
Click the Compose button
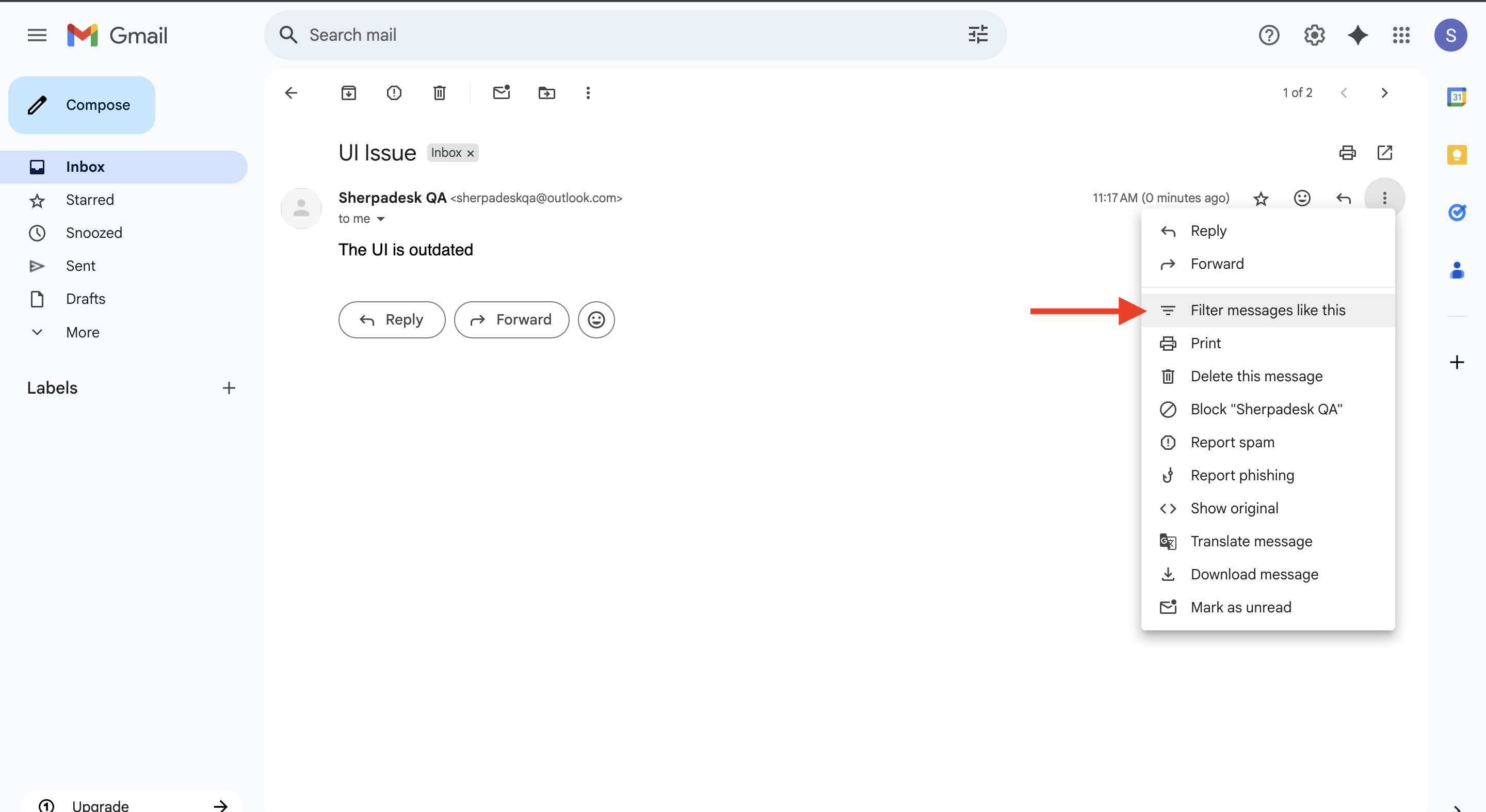(x=82, y=105)
